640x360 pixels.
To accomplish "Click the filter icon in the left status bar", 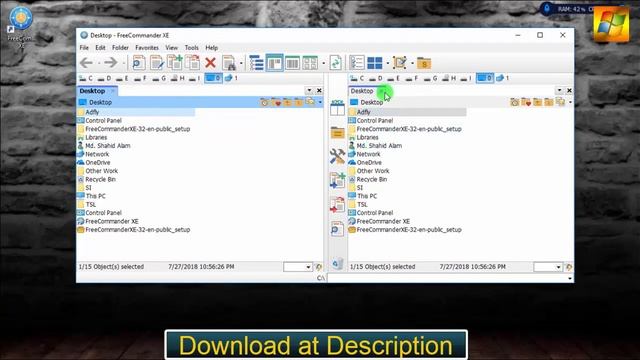I will [318, 267].
